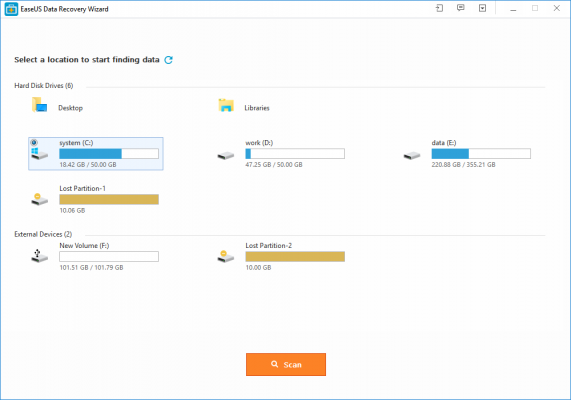Click the New Volume (F:) USB icon

pyautogui.click(x=39, y=256)
